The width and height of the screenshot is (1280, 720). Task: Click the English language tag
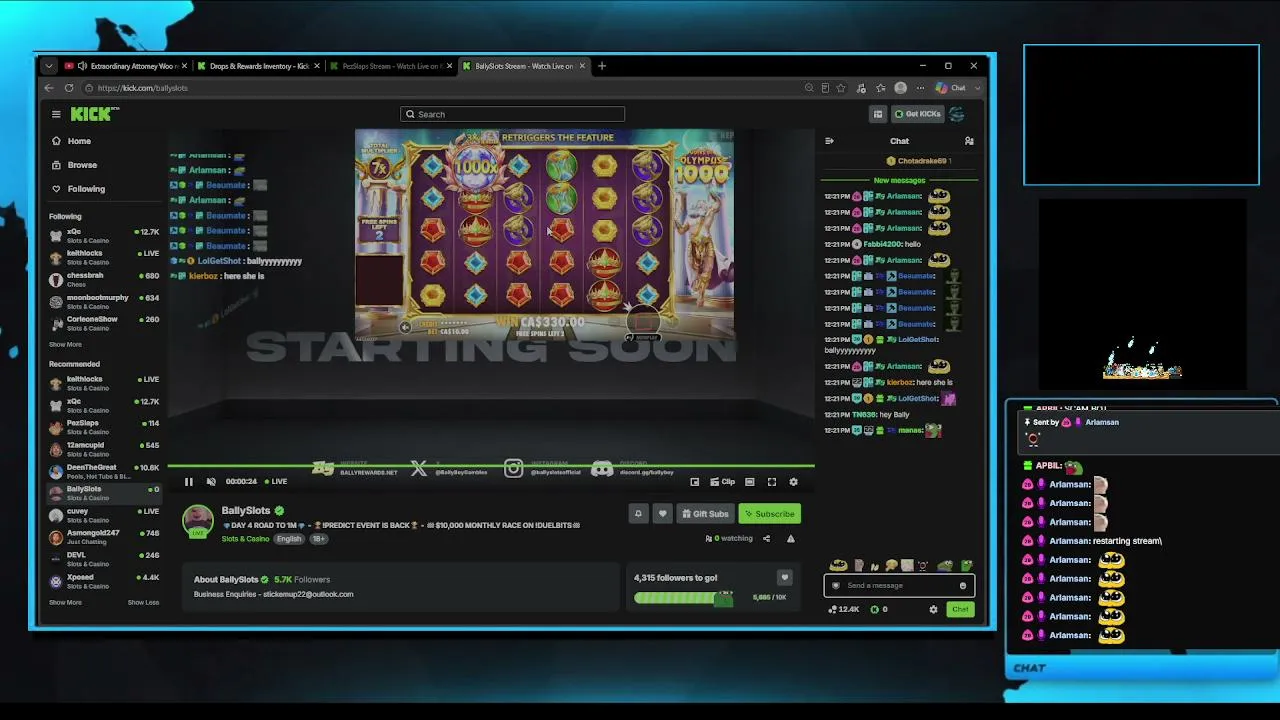289,539
